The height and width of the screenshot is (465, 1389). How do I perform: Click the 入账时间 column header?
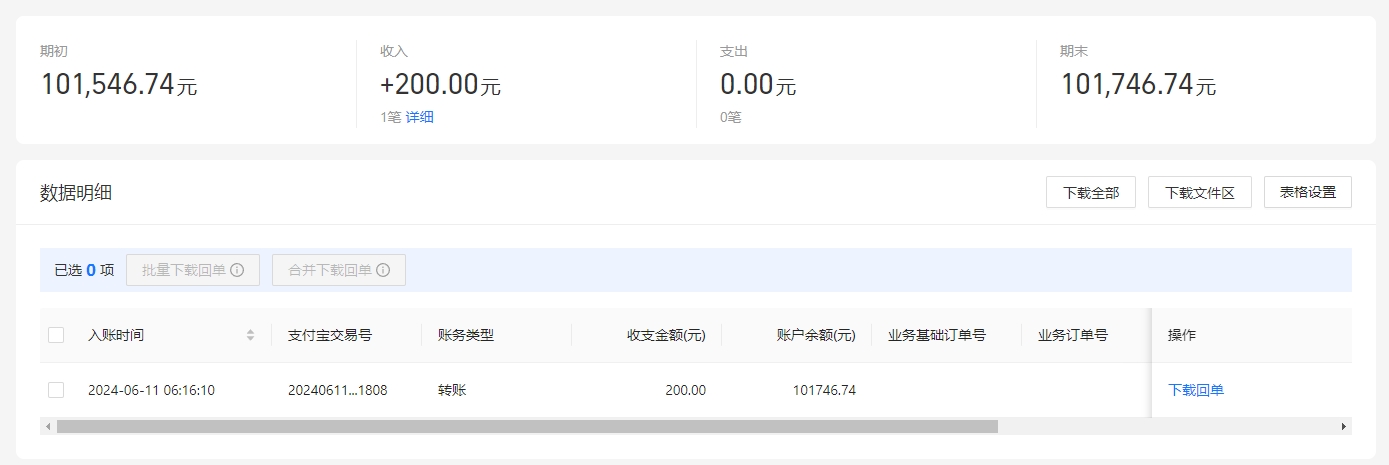point(116,335)
